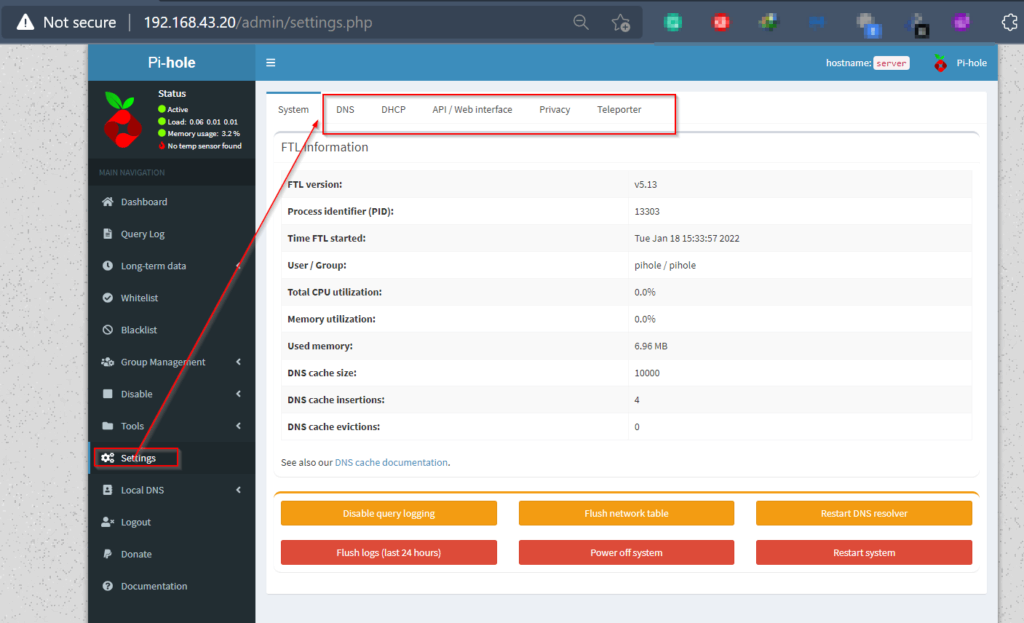Click the Logout user icon
The width and height of the screenshot is (1024, 623).
coord(108,522)
